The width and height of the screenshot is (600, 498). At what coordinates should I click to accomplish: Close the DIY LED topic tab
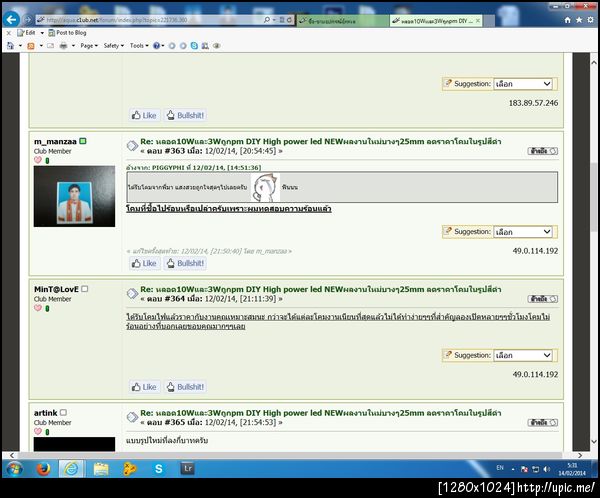478,21
